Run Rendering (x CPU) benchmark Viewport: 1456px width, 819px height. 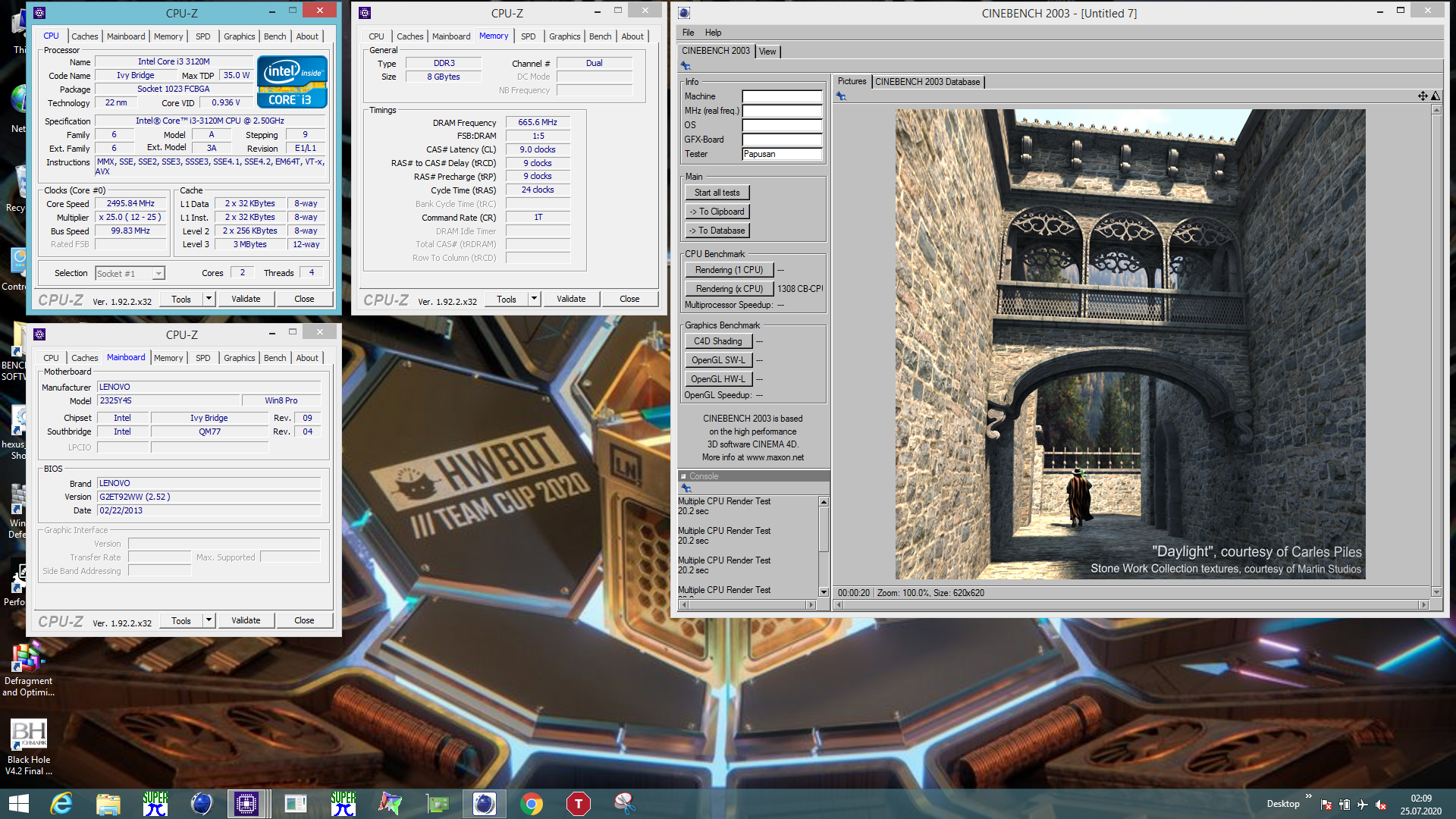730,289
